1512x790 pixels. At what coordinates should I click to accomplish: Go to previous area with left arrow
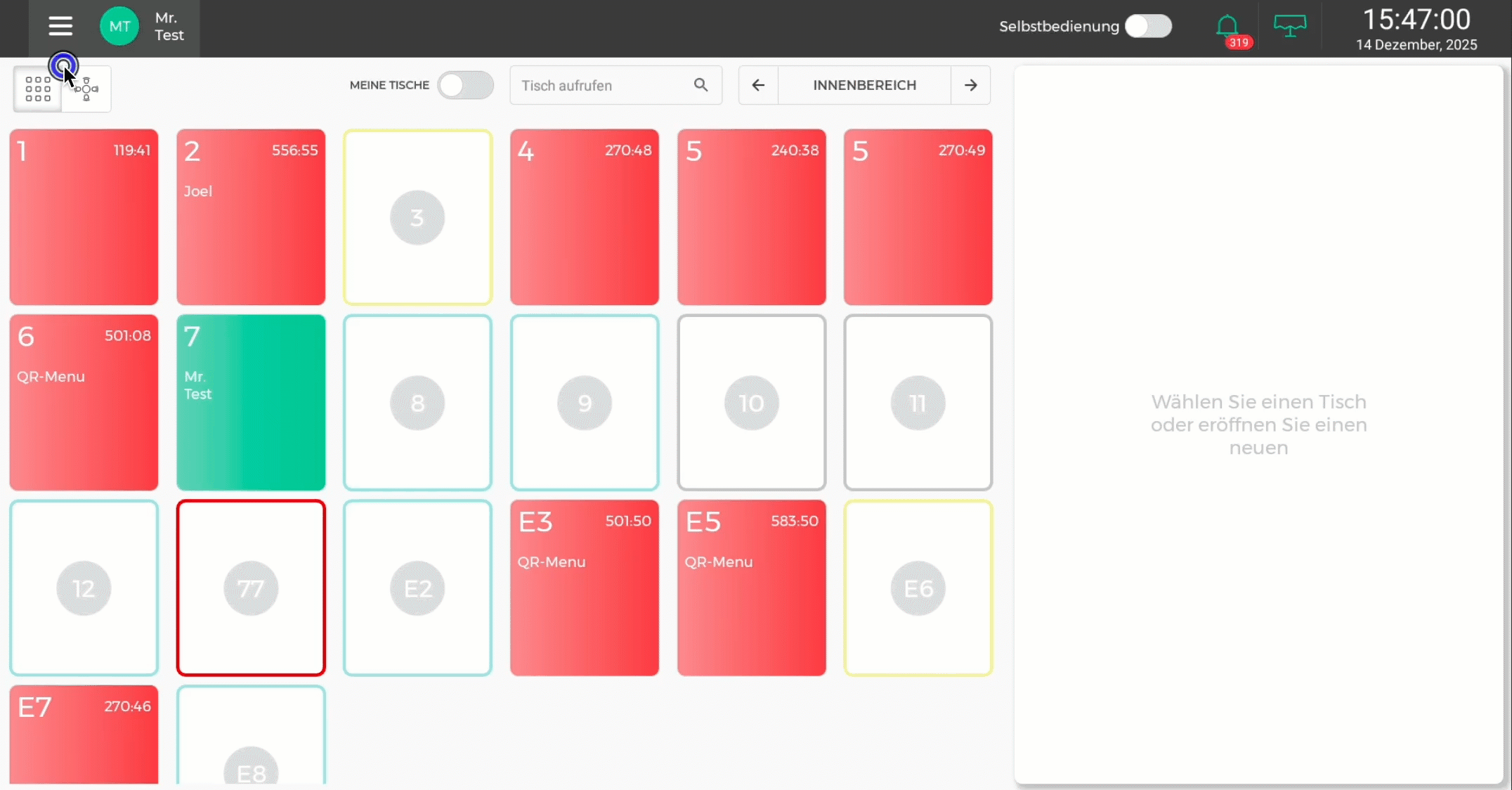click(758, 85)
